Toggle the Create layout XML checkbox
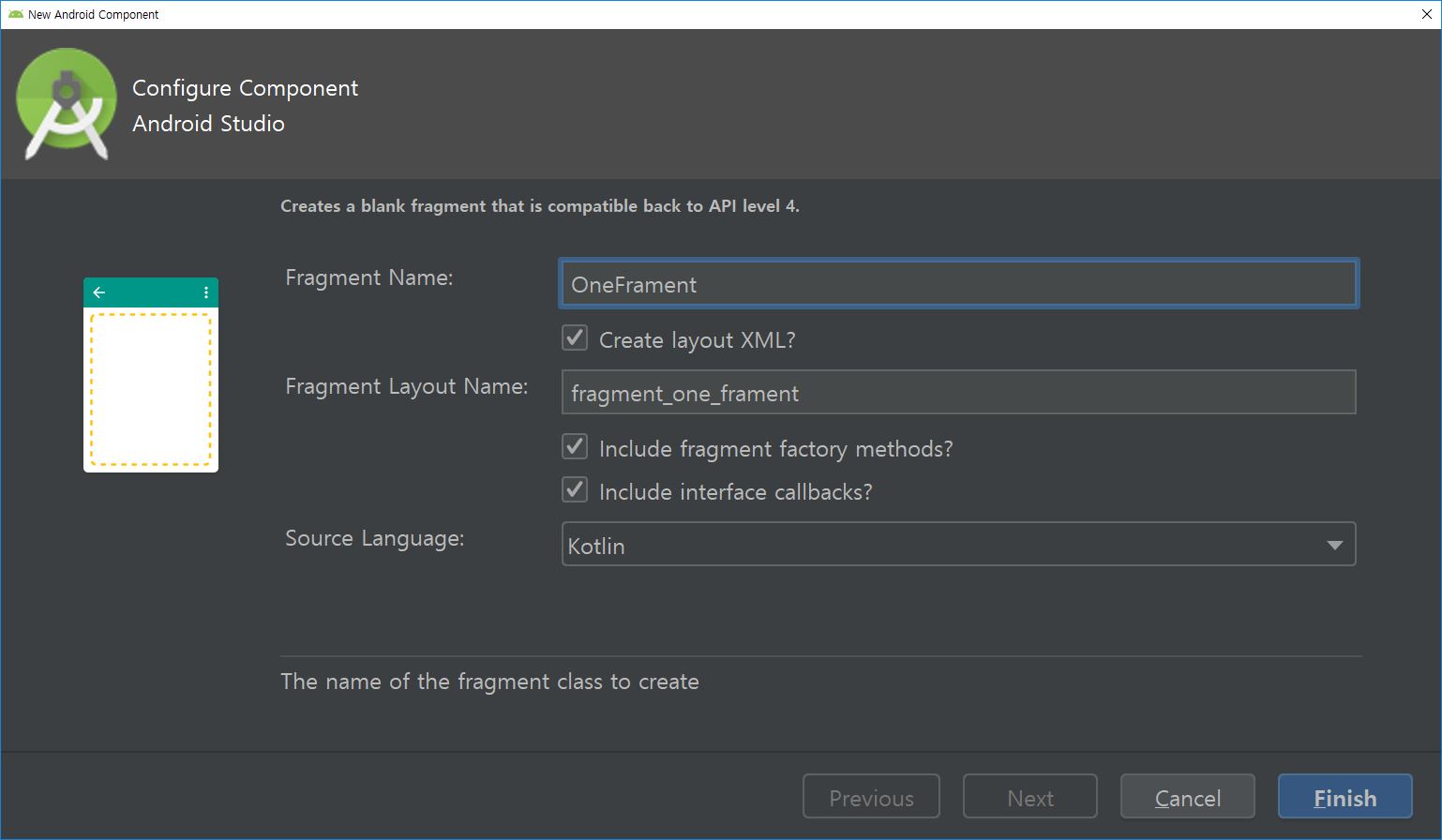Viewport: 1442px width, 840px height. pyautogui.click(x=575, y=338)
